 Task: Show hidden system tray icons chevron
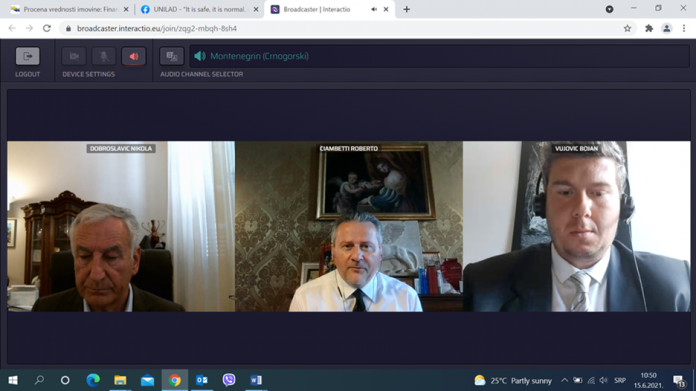[x=564, y=380]
